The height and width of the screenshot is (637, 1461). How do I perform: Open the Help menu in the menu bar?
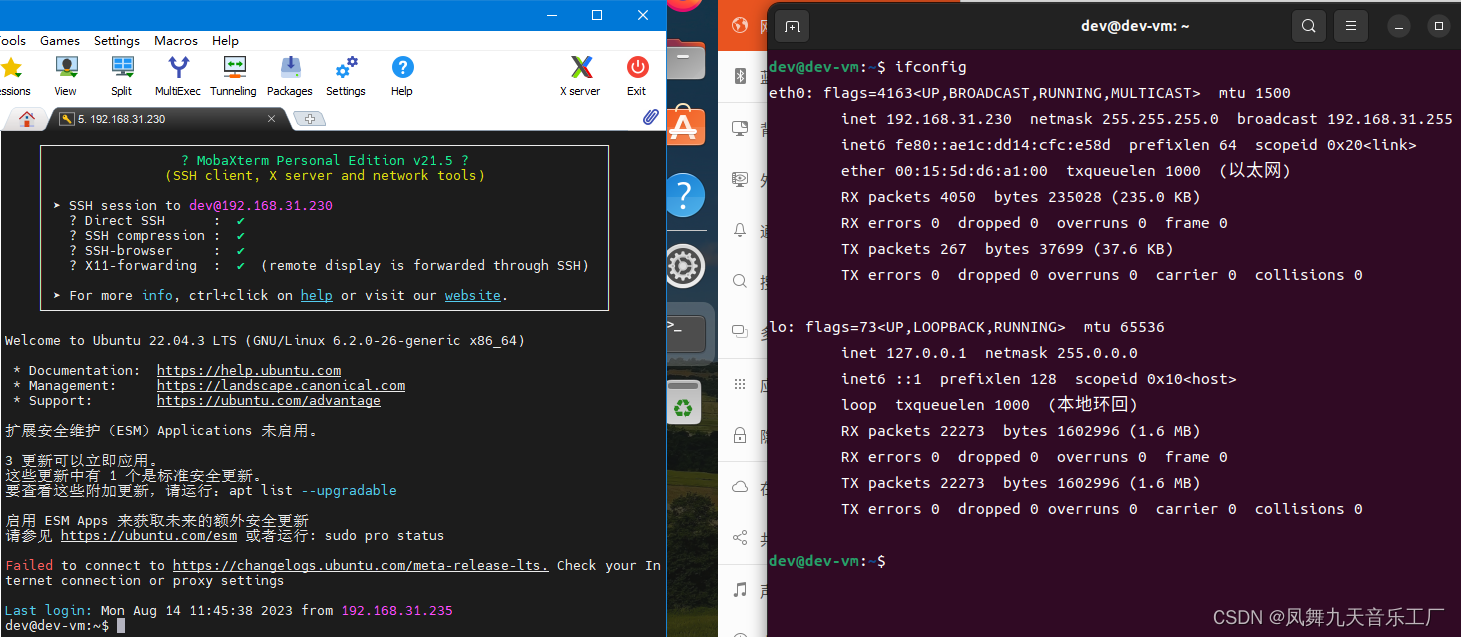tap(225, 41)
